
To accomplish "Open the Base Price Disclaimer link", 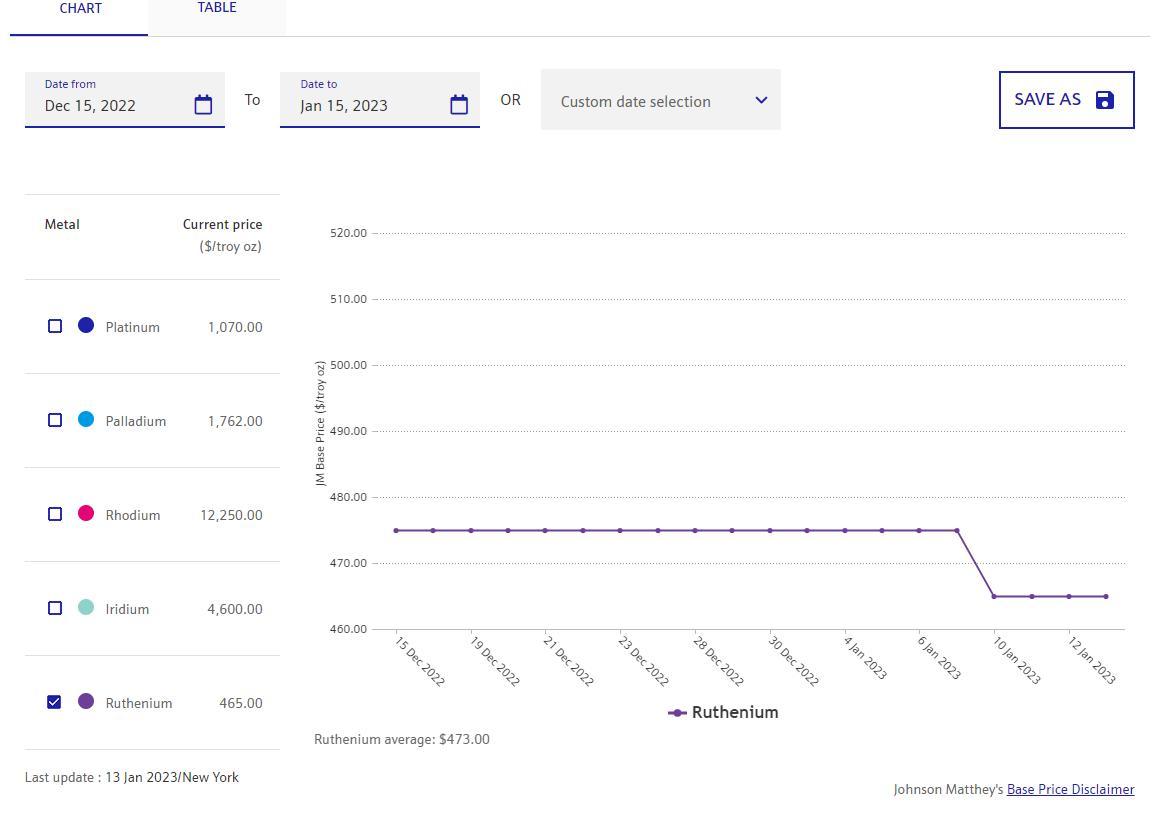I will [x=1070, y=790].
